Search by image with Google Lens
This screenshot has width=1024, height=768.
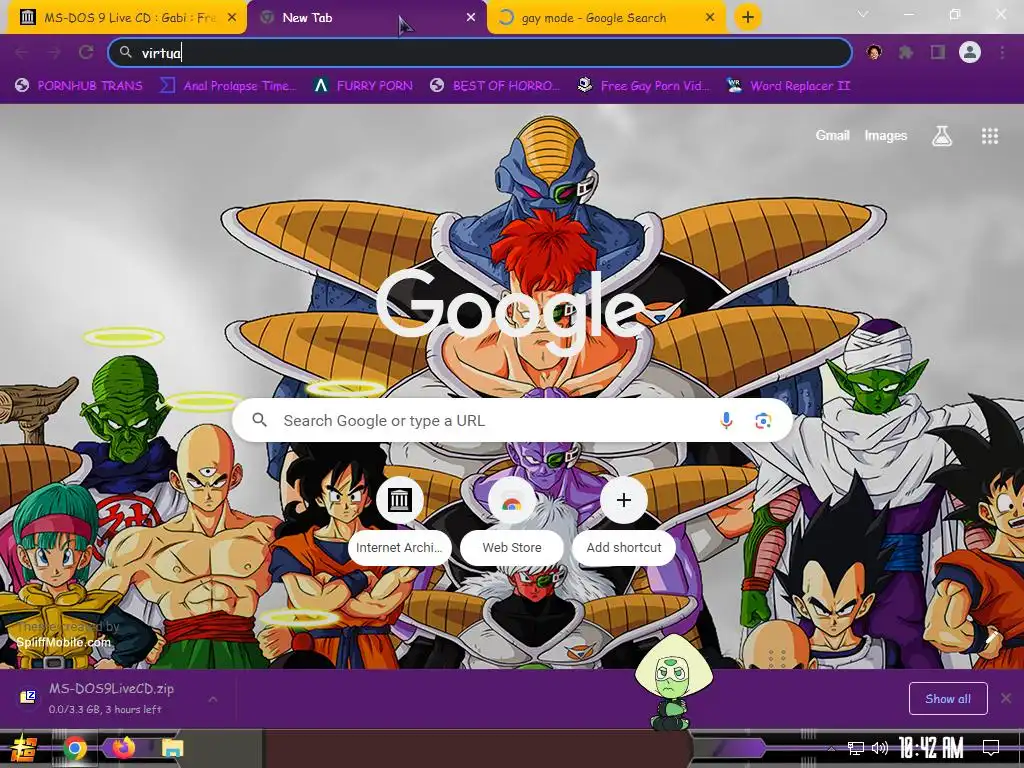pos(763,421)
